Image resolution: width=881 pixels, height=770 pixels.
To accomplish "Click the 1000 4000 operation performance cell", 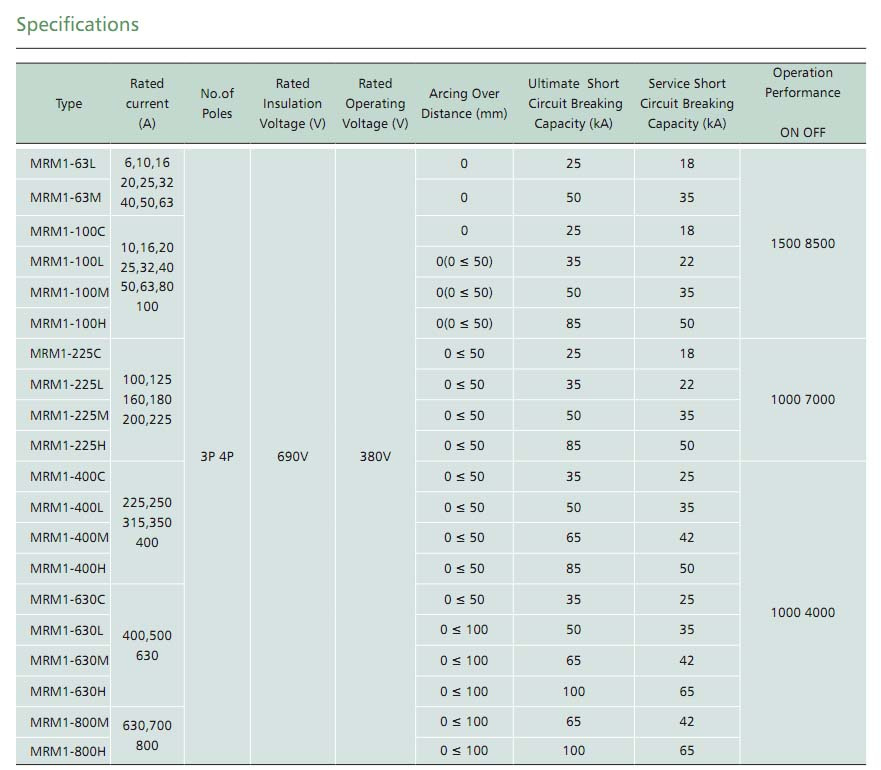I will pyautogui.click(x=803, y=613).
